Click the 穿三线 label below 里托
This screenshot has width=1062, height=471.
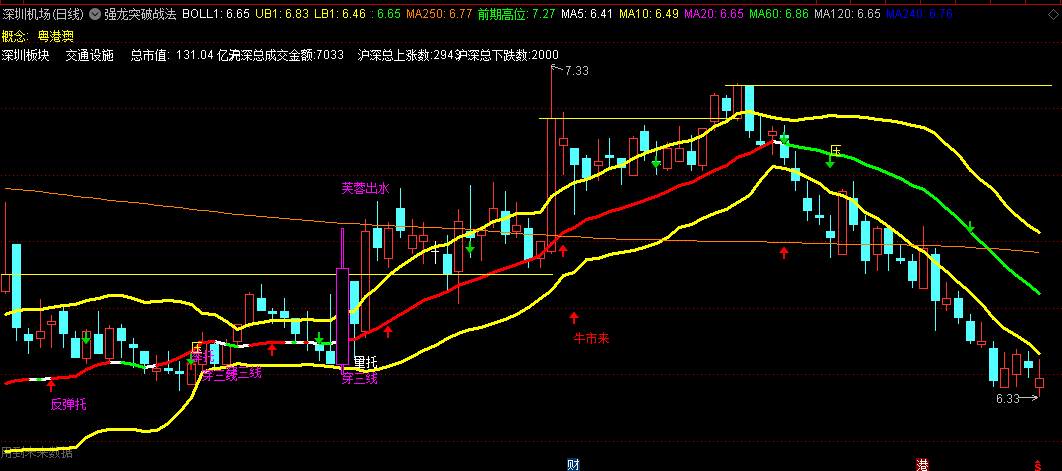(x=359, y=379)
